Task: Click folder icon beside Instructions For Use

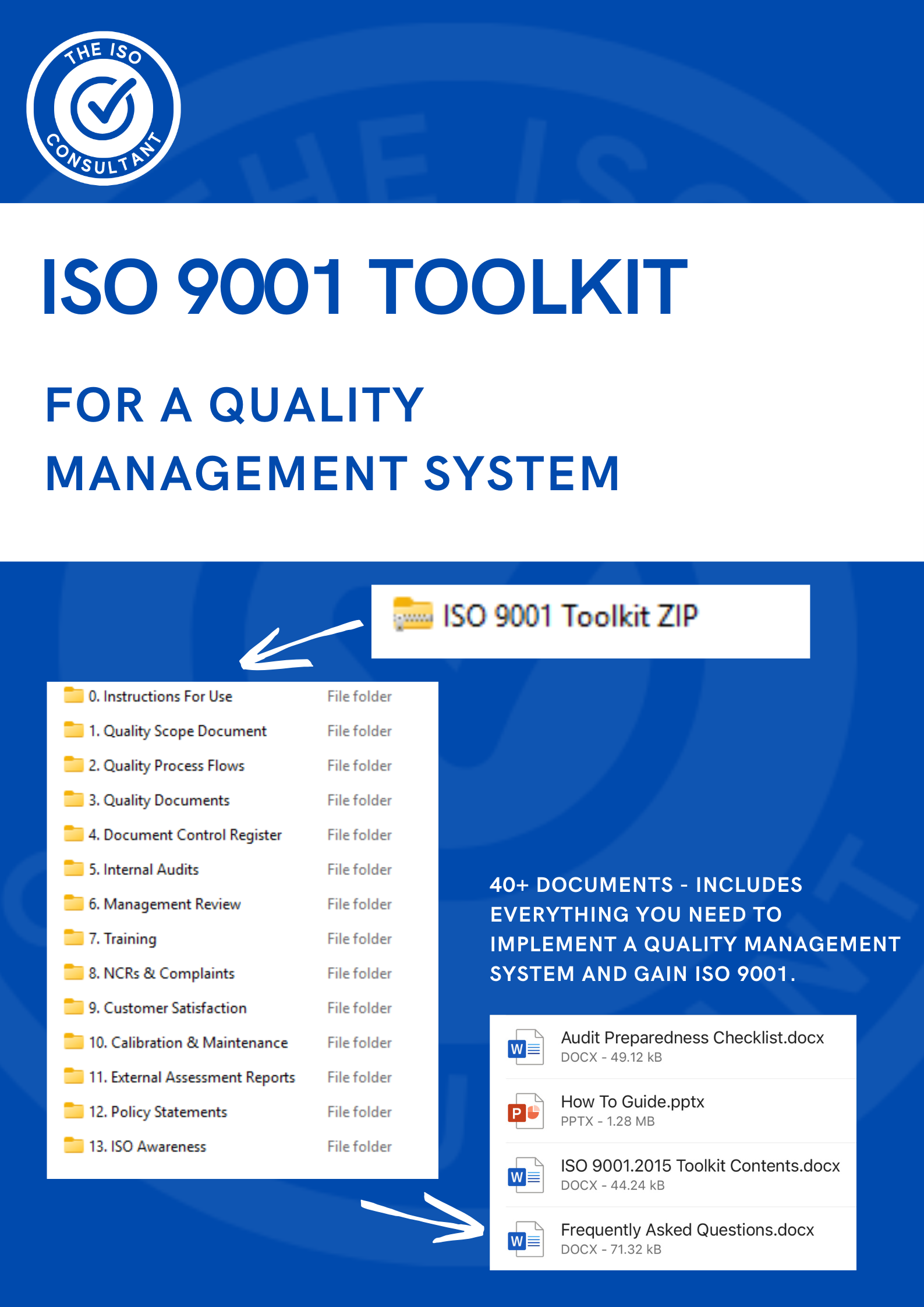Action: (73, 696)
